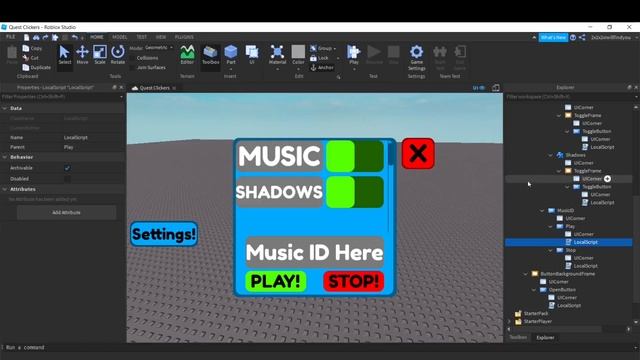This screenshot has width=640, height=360.
Task: Collapse the Data section in Properties
Action: 5,108
